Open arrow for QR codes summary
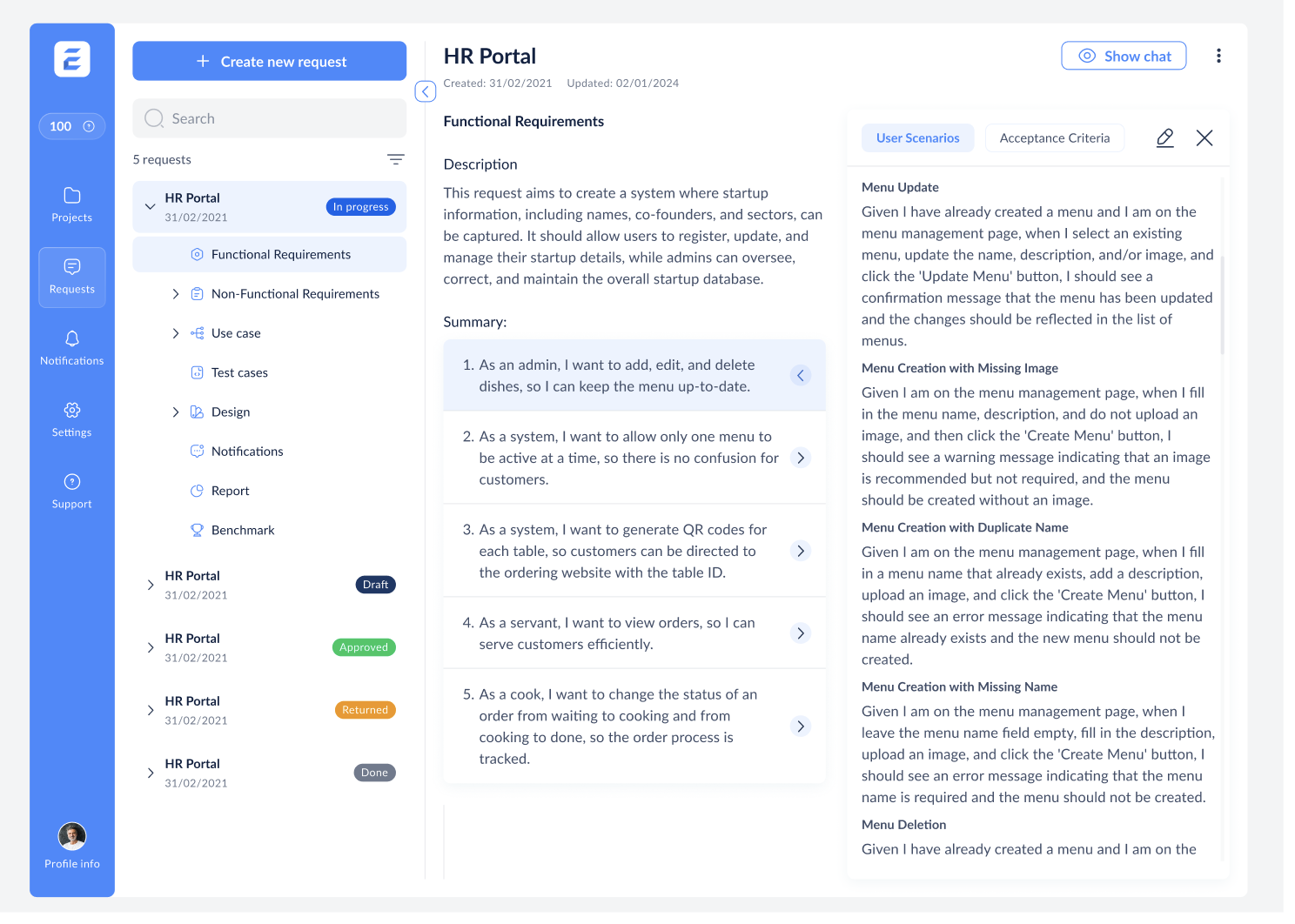Screen dimensions: 1295x924 [x=801, y=551]
